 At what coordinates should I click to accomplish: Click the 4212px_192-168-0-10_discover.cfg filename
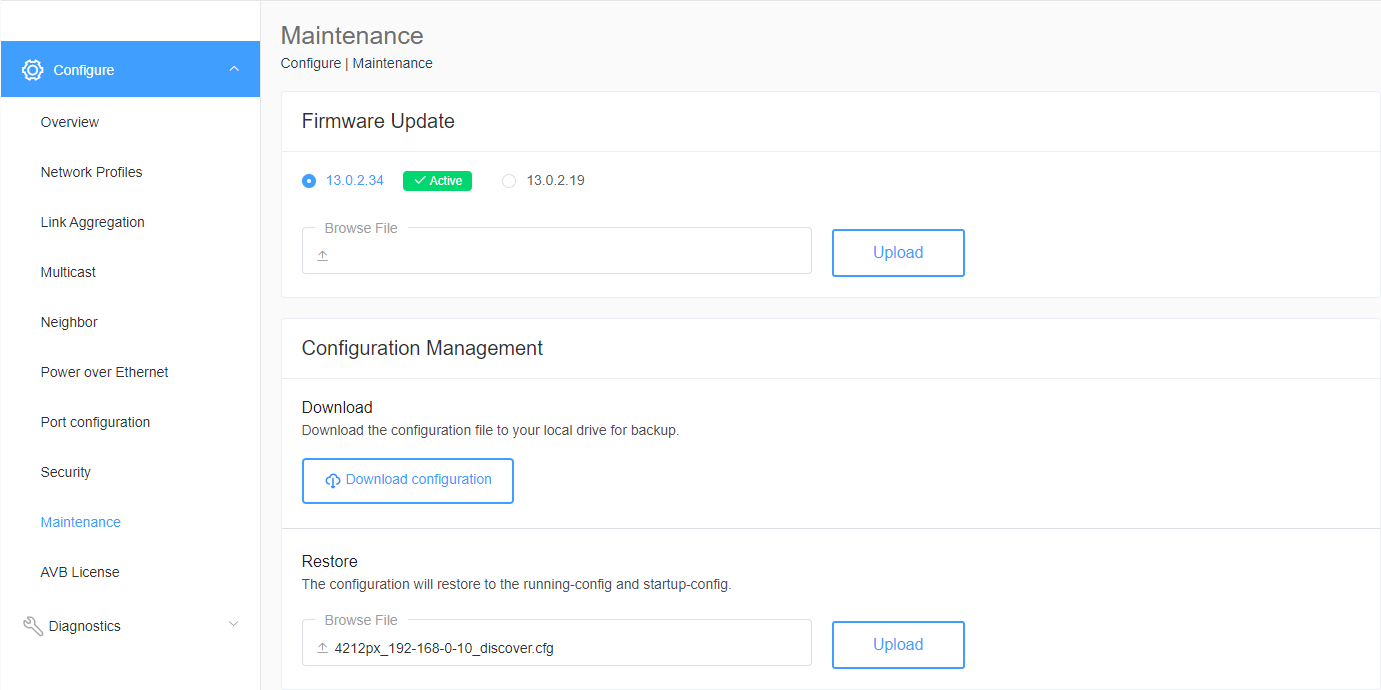pos(444,648)
